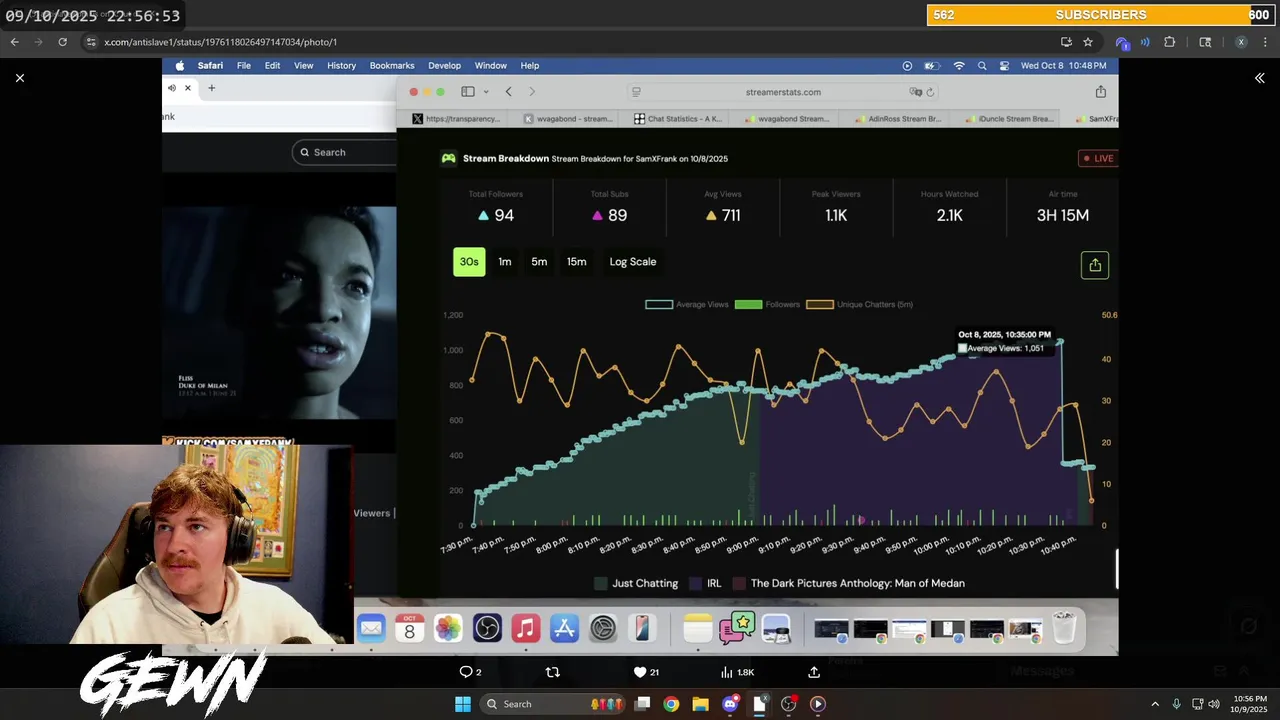Toggle Followers series in legend
This screenshot has width=1280, height=720.
(x=767, y=304)
